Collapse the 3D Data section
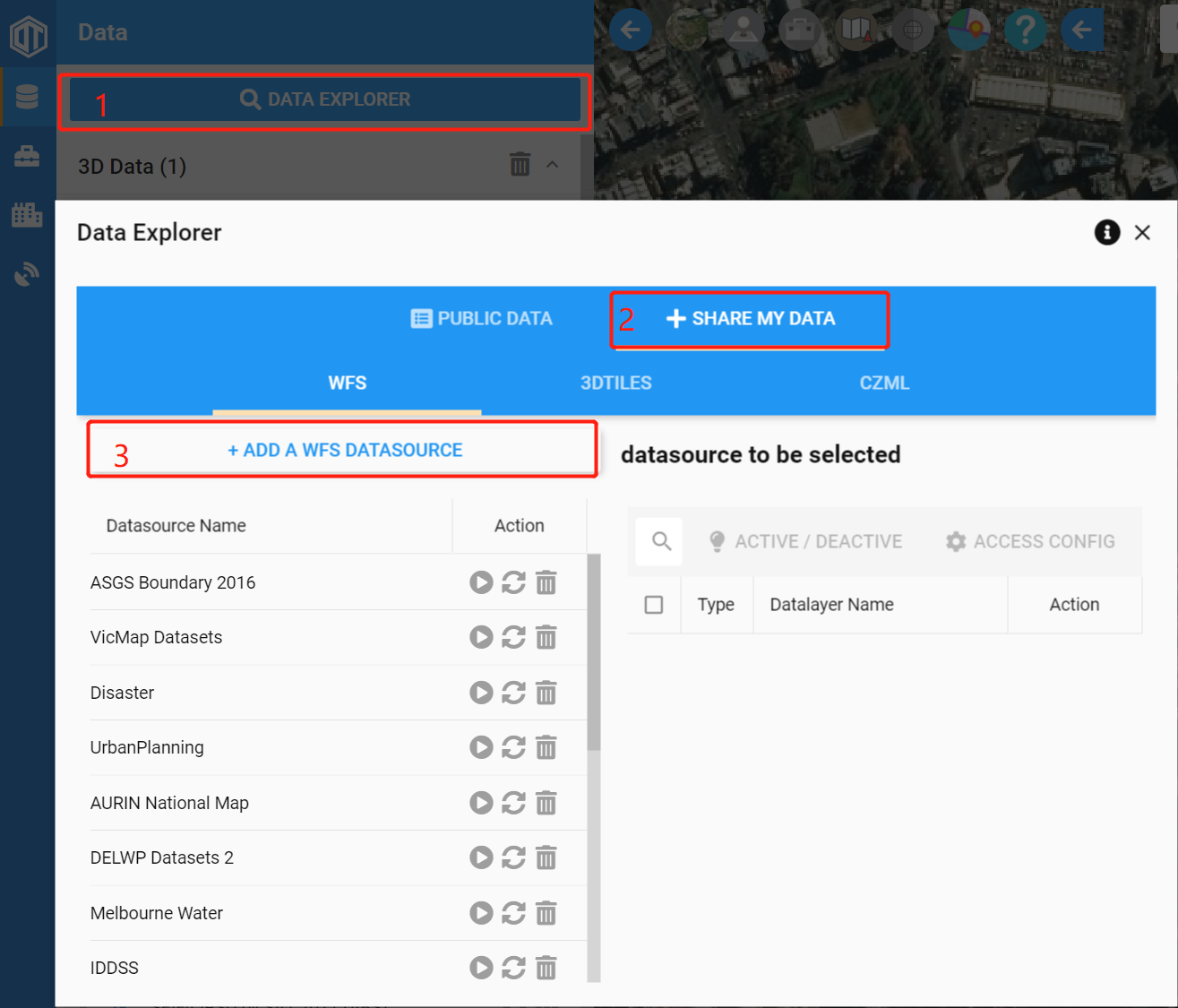Image resolution: width=1178 pixels, height=1008 pixels. coord(553,166)
